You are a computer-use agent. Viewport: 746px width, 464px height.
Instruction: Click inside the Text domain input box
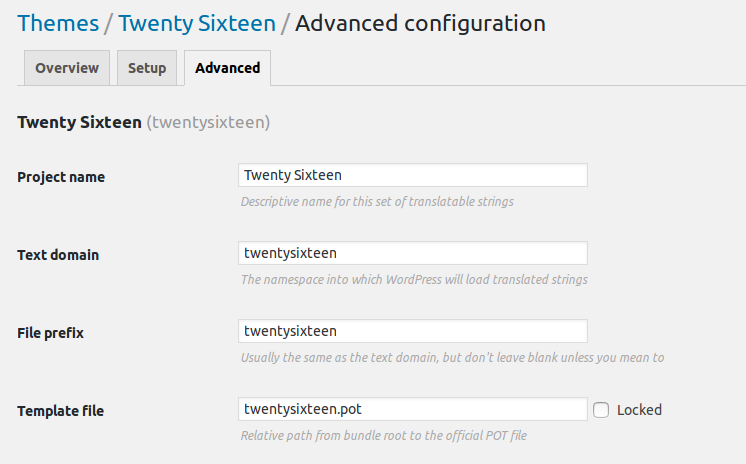point(412,253)
